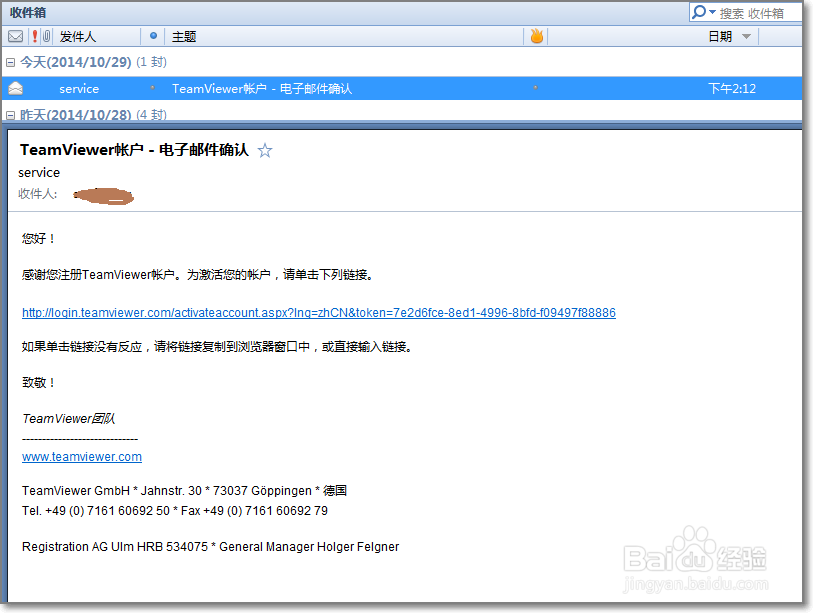
Task: Toggle the star next to the email subject
Action: pos(263,149)
